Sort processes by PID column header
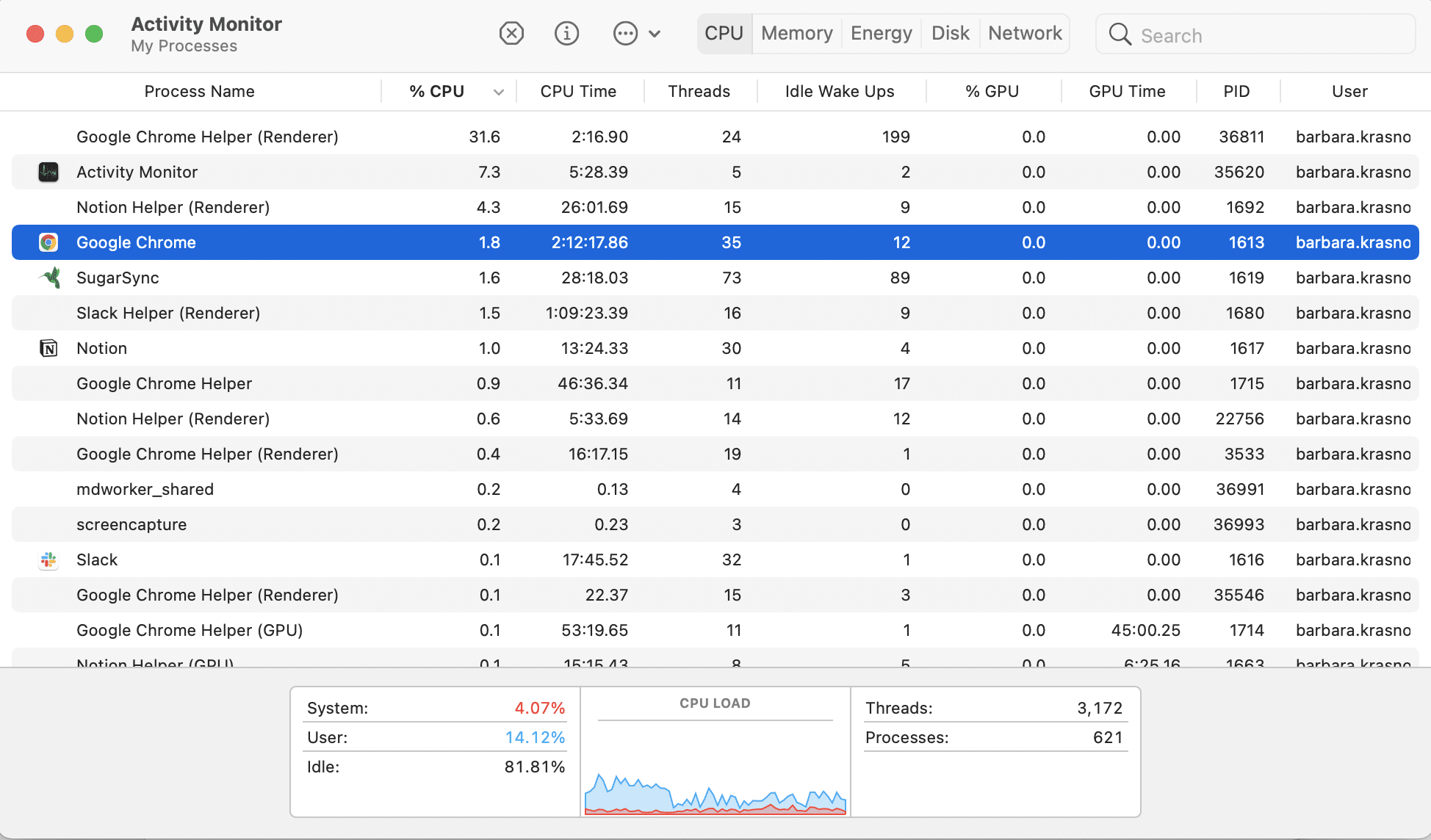 [x=1236, y=92]
